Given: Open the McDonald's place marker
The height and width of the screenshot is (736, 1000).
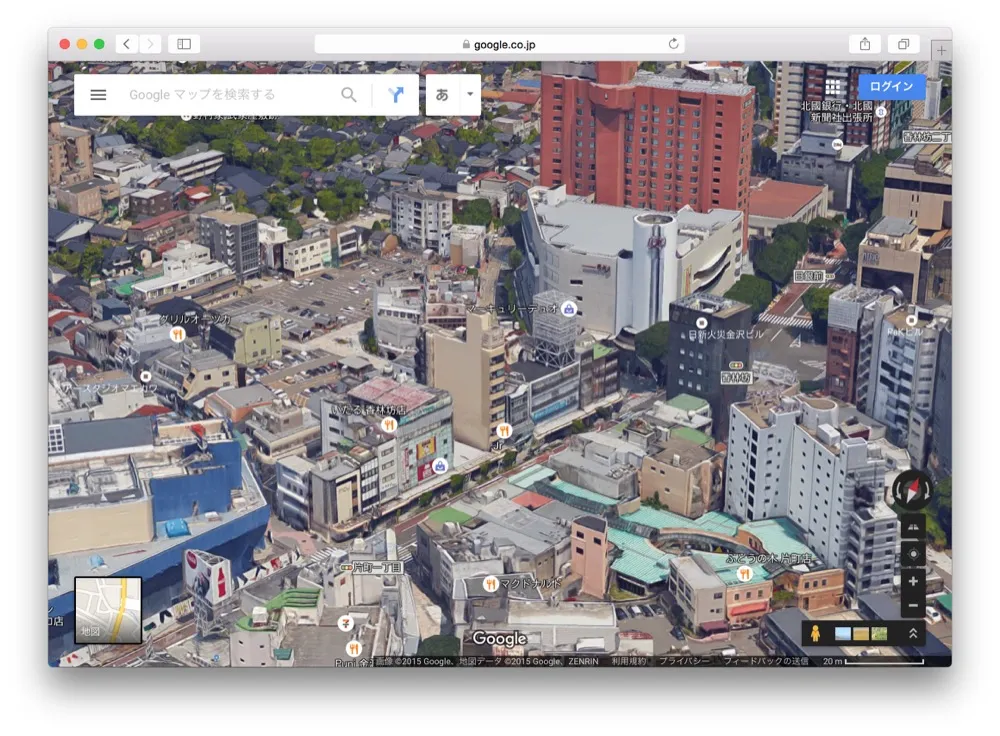Looking at the screenshot, I should pos(489,583).
